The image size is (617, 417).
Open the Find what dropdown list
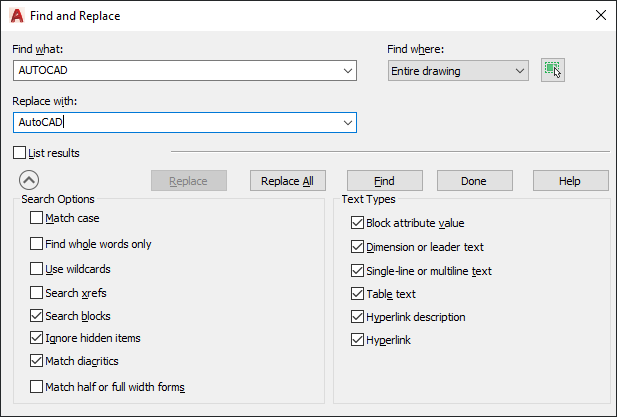(347, 70)
